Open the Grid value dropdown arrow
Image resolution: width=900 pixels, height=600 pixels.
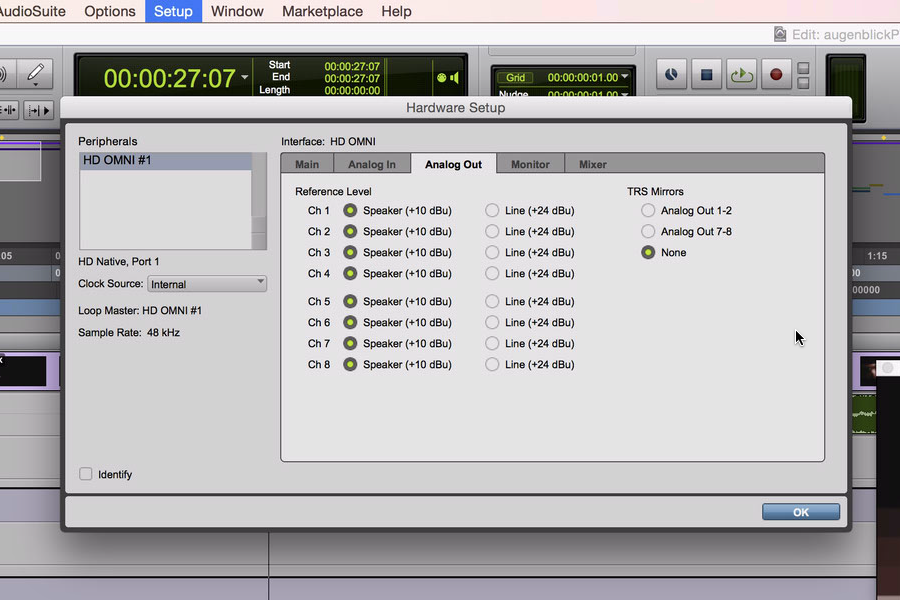click(625, 77)
